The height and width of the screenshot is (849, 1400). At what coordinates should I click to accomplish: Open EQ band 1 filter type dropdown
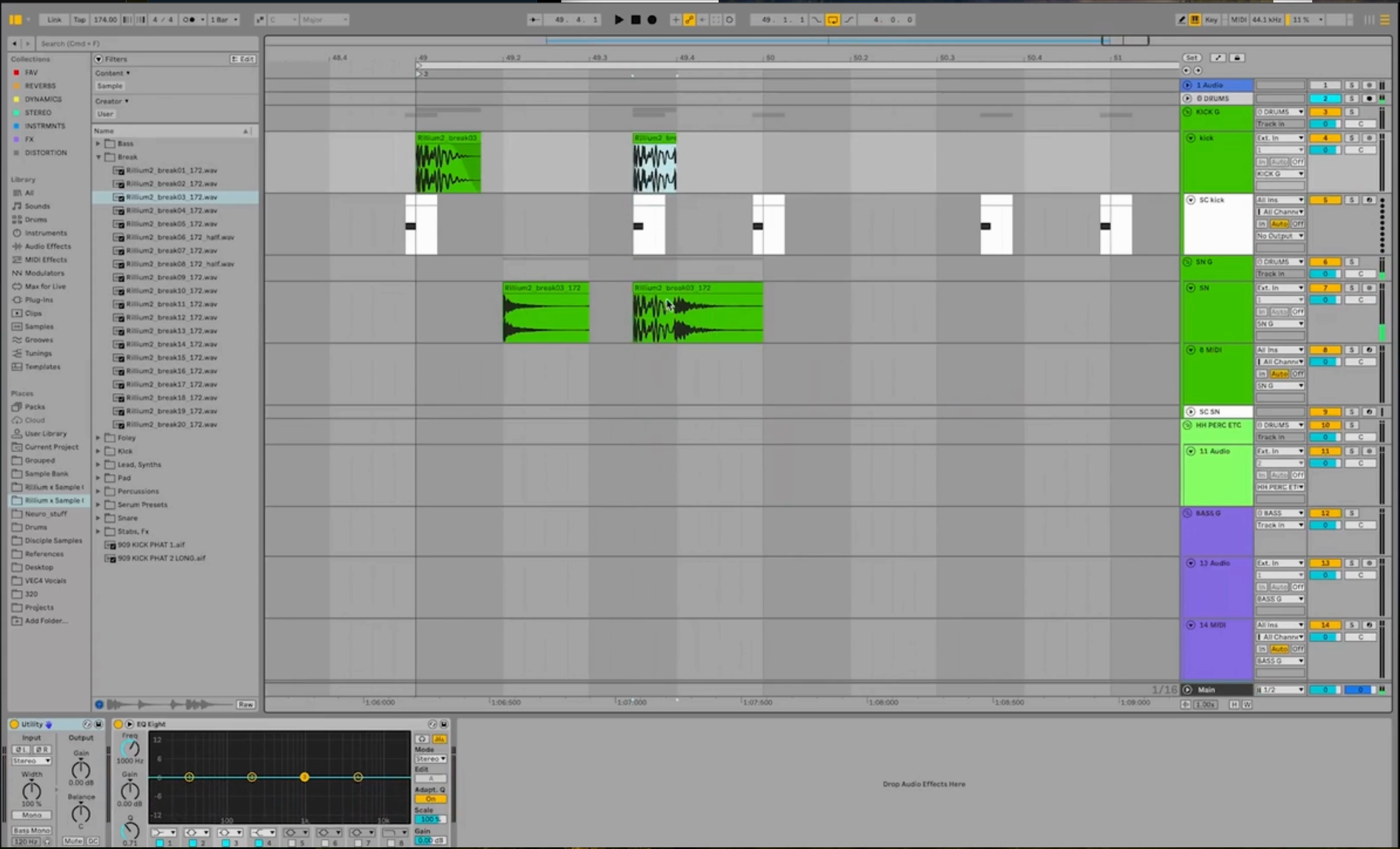click(x=163, y=833)
